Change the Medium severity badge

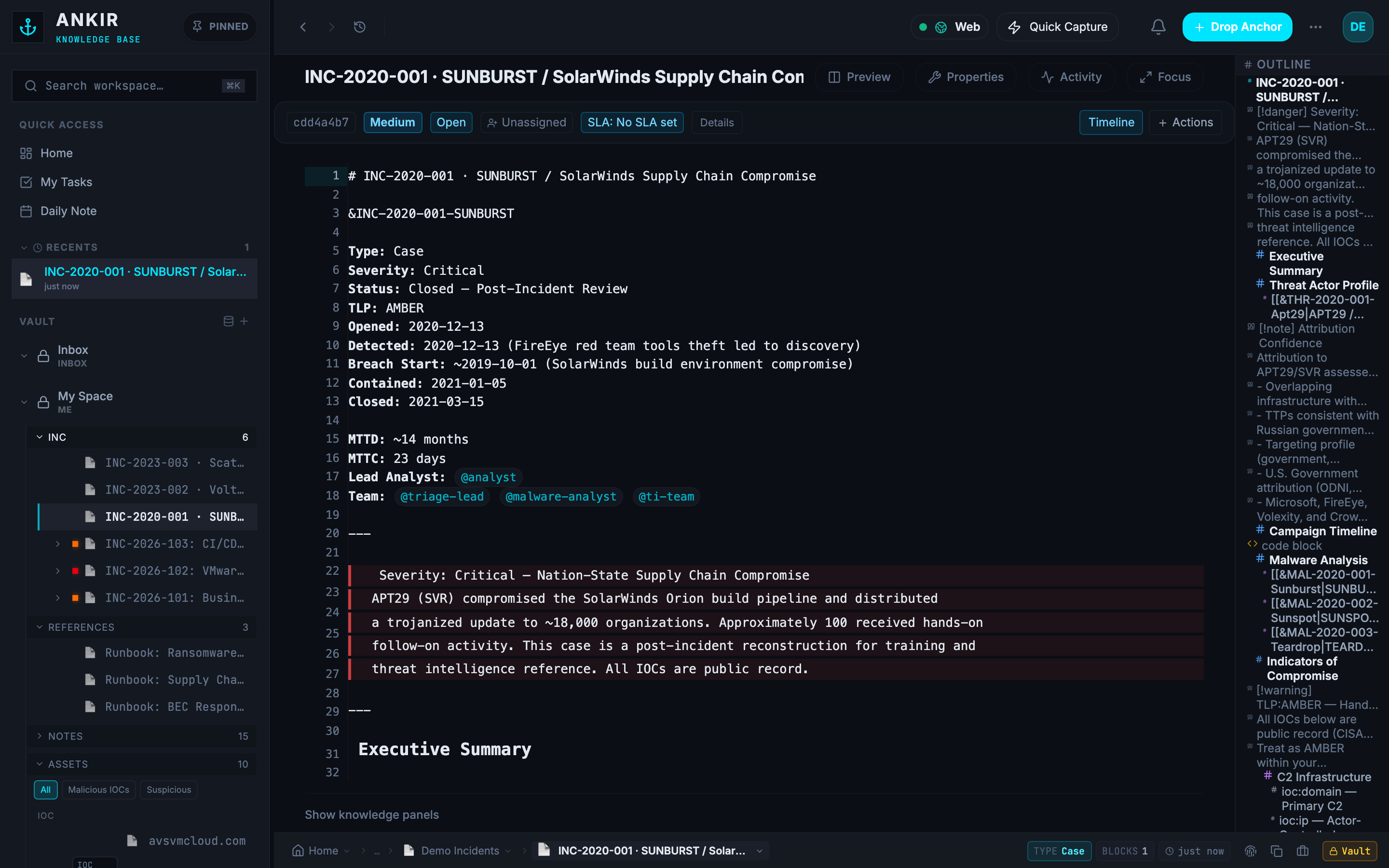[x=393, y=122]
